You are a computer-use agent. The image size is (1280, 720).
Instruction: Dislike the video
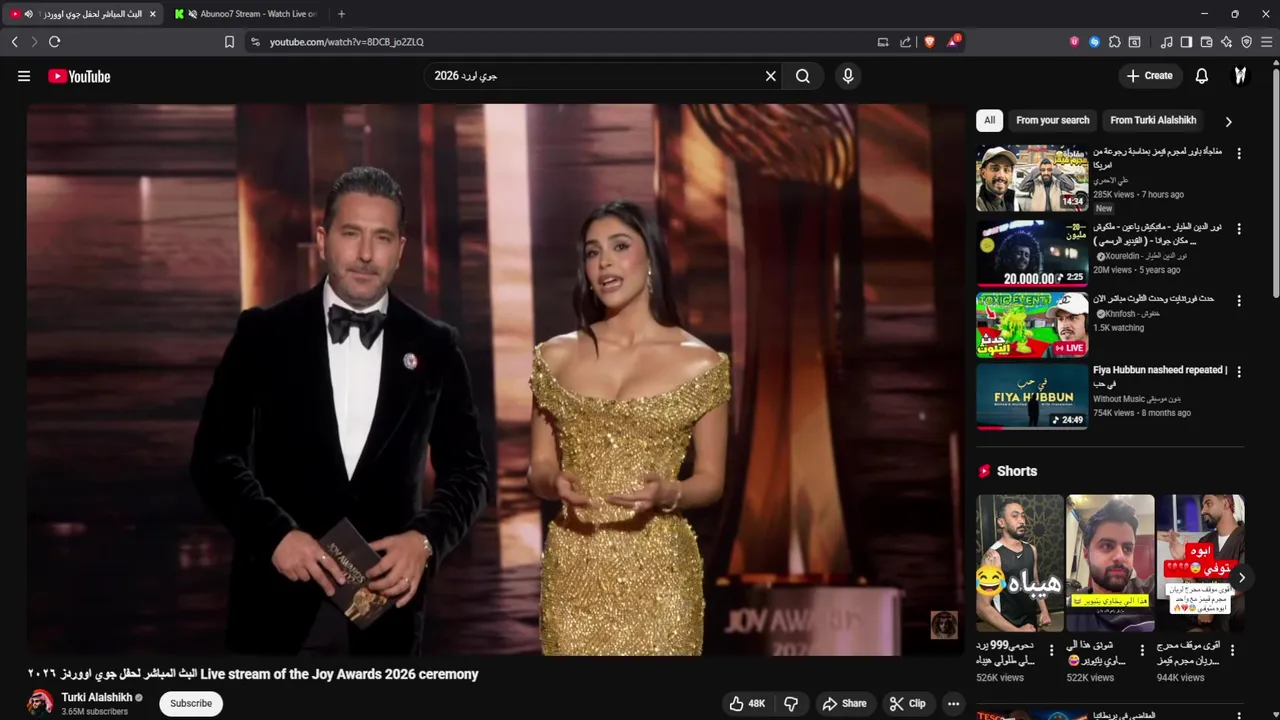[x=791, y=704]
